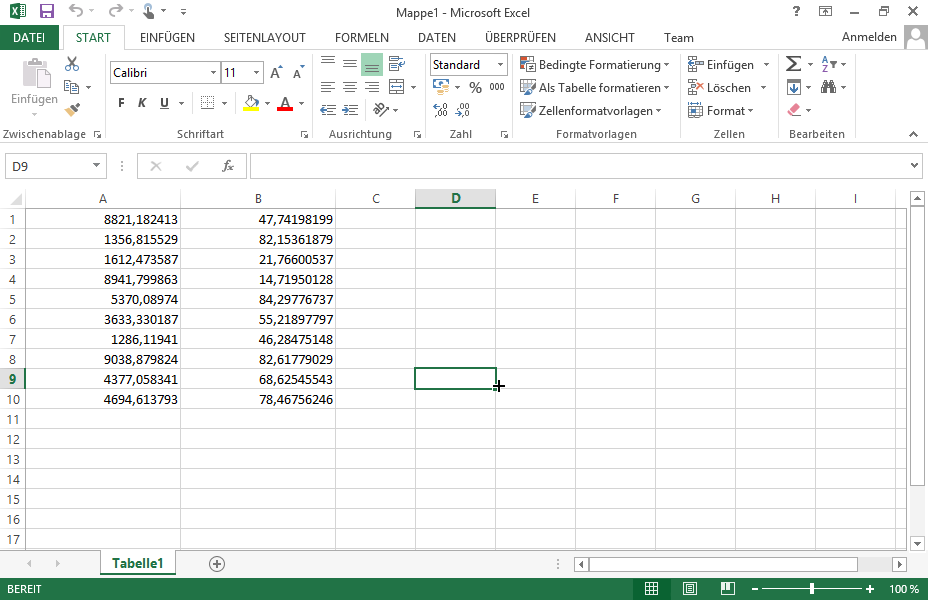Toggle italic K formatting

pyautogui.click(x=142, y=103)
